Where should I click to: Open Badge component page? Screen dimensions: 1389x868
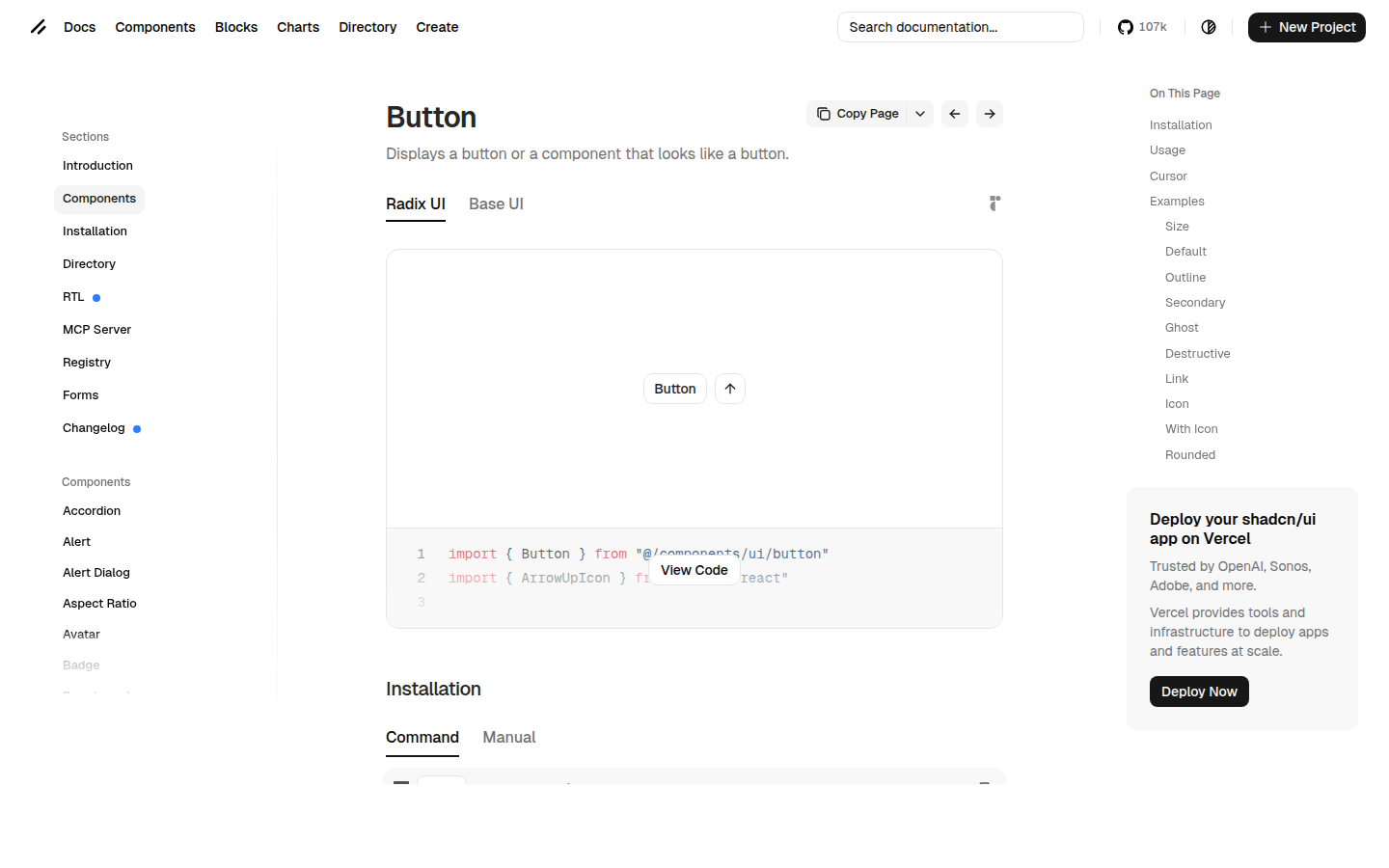(x=81, y=665)
